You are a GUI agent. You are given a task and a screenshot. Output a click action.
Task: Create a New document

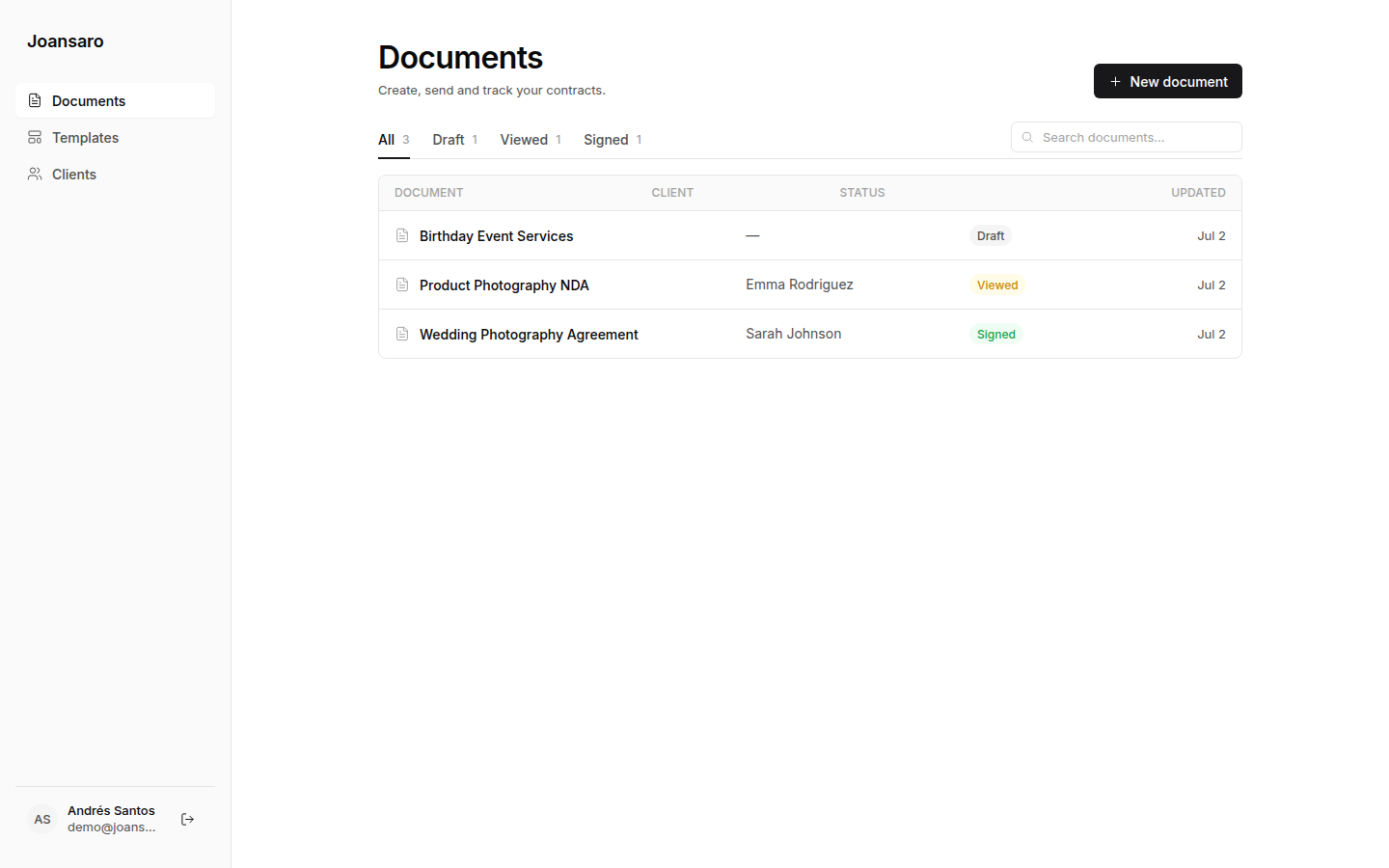[x=1167, y=81]
